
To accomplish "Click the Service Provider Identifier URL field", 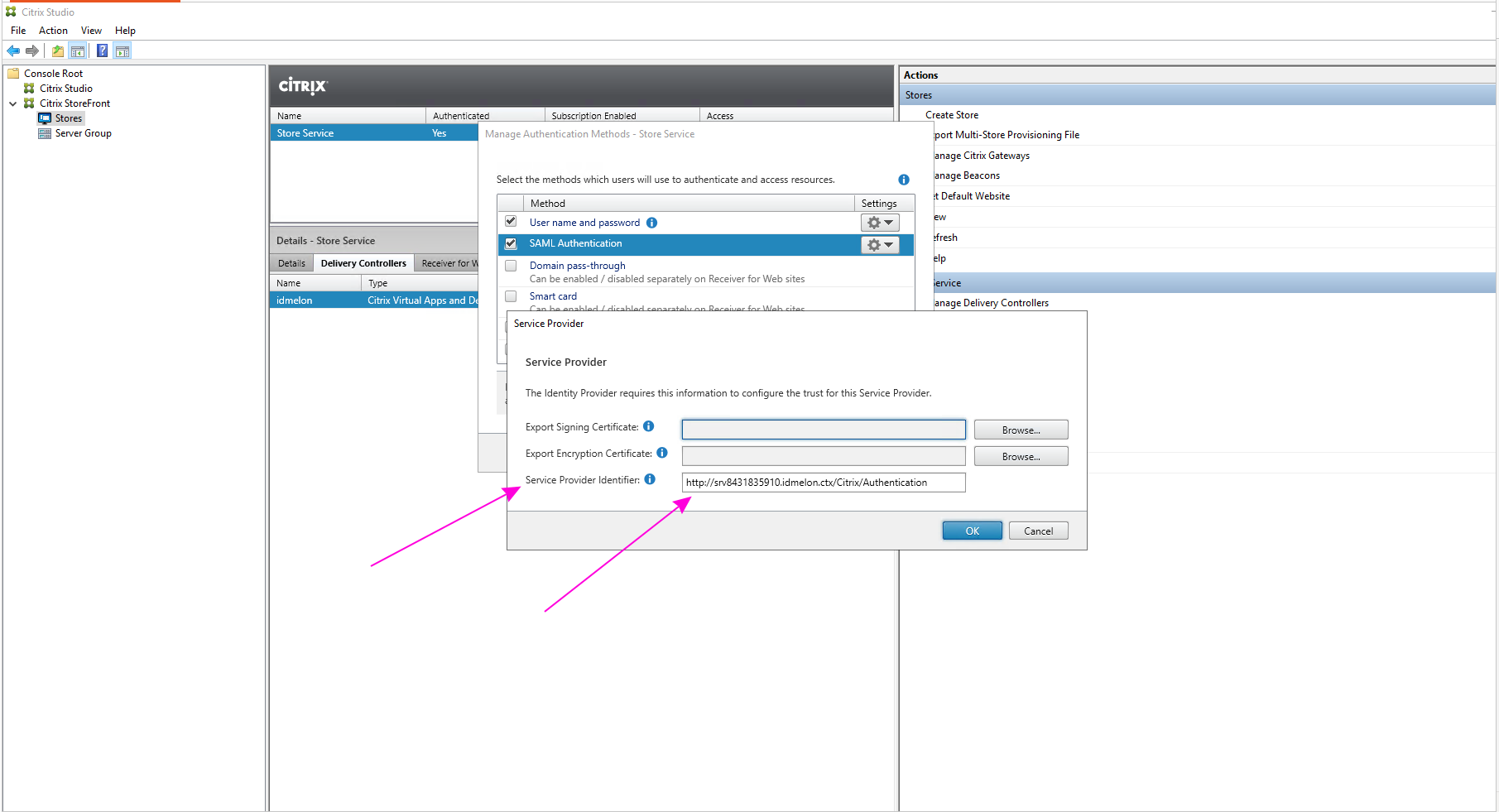I will pyautogui.click(x=824, y=483).
